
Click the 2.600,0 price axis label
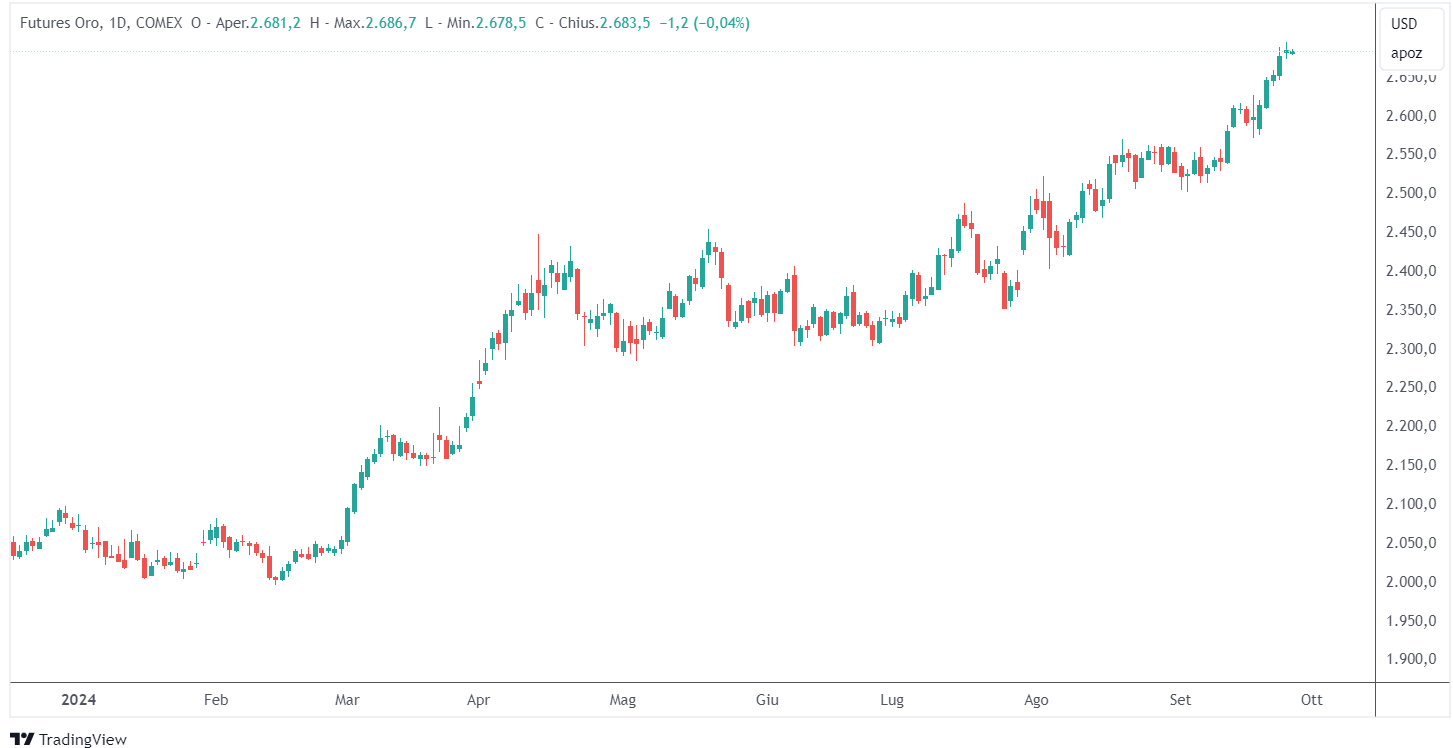click(1412, 116)
